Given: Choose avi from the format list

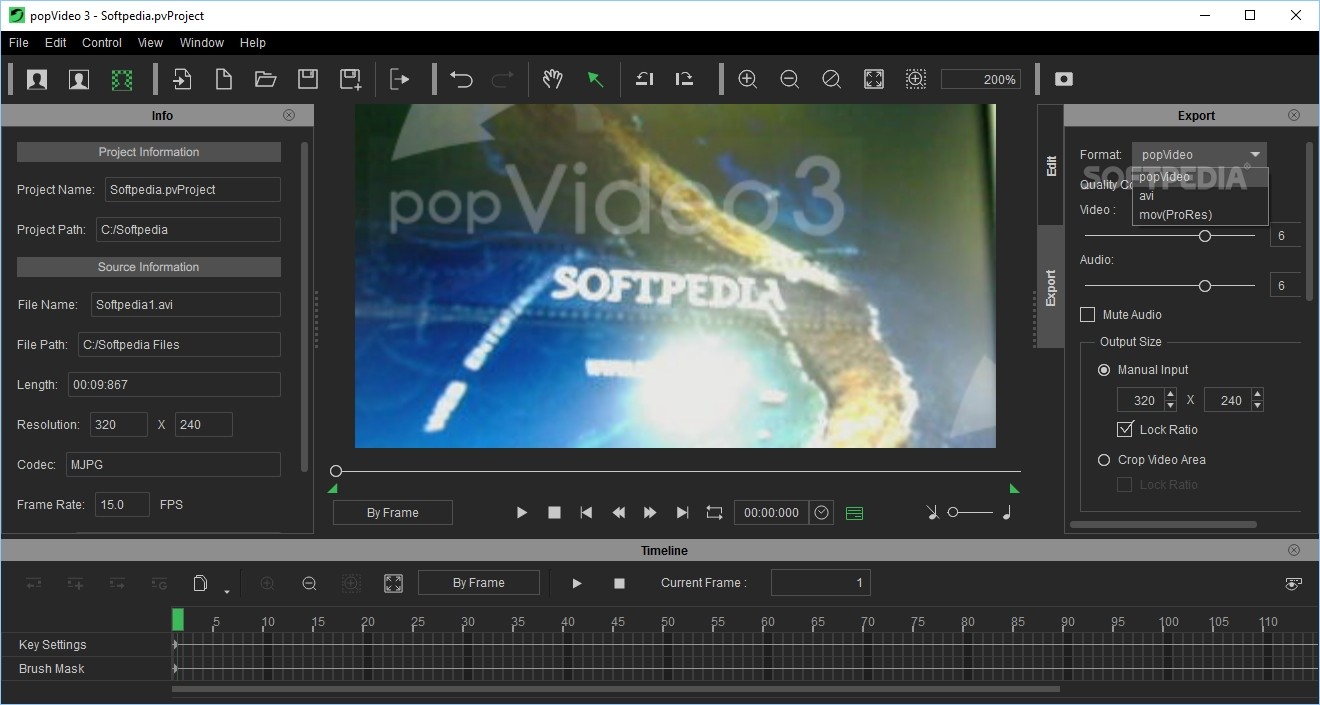Looking at the screenshot, I should (x=1200, y=196).
